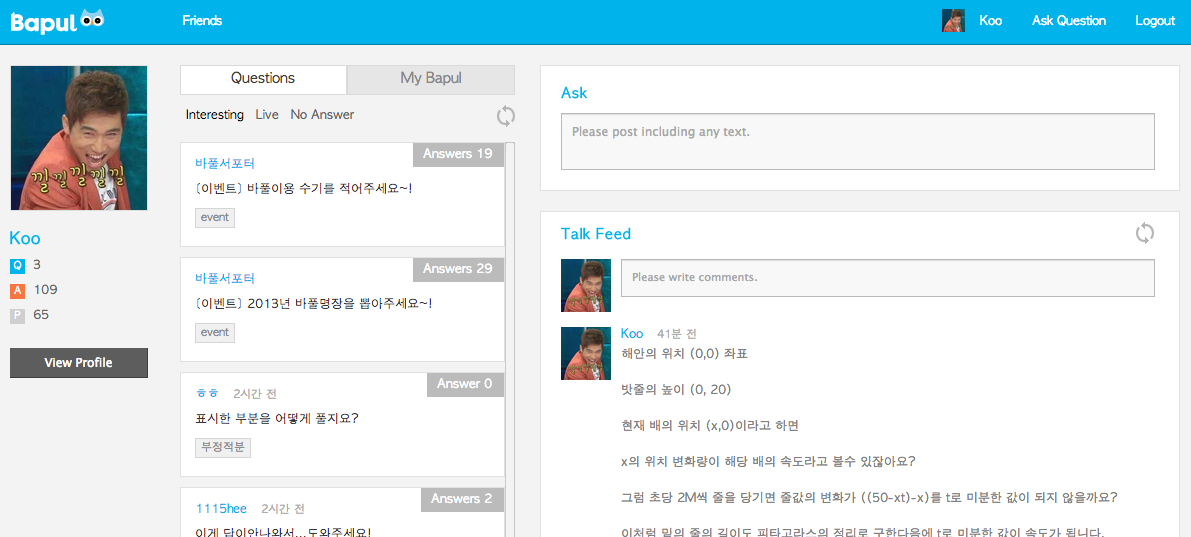The width and height of the screenshot is (1191, 537).
Task: Refresh the Talk Feed with reload icon
Action: [1145, 233]
